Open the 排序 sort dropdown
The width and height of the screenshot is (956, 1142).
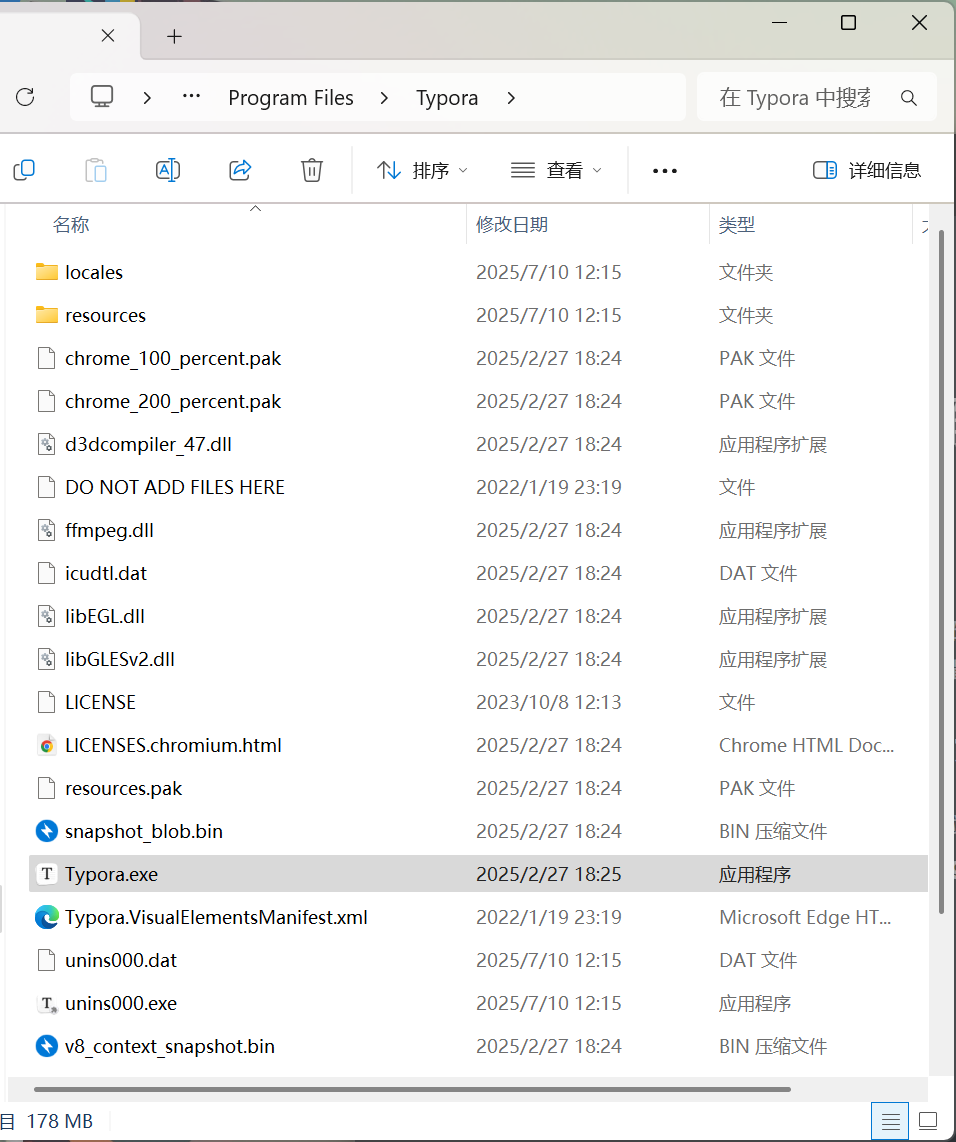click(x=422, y=170)
